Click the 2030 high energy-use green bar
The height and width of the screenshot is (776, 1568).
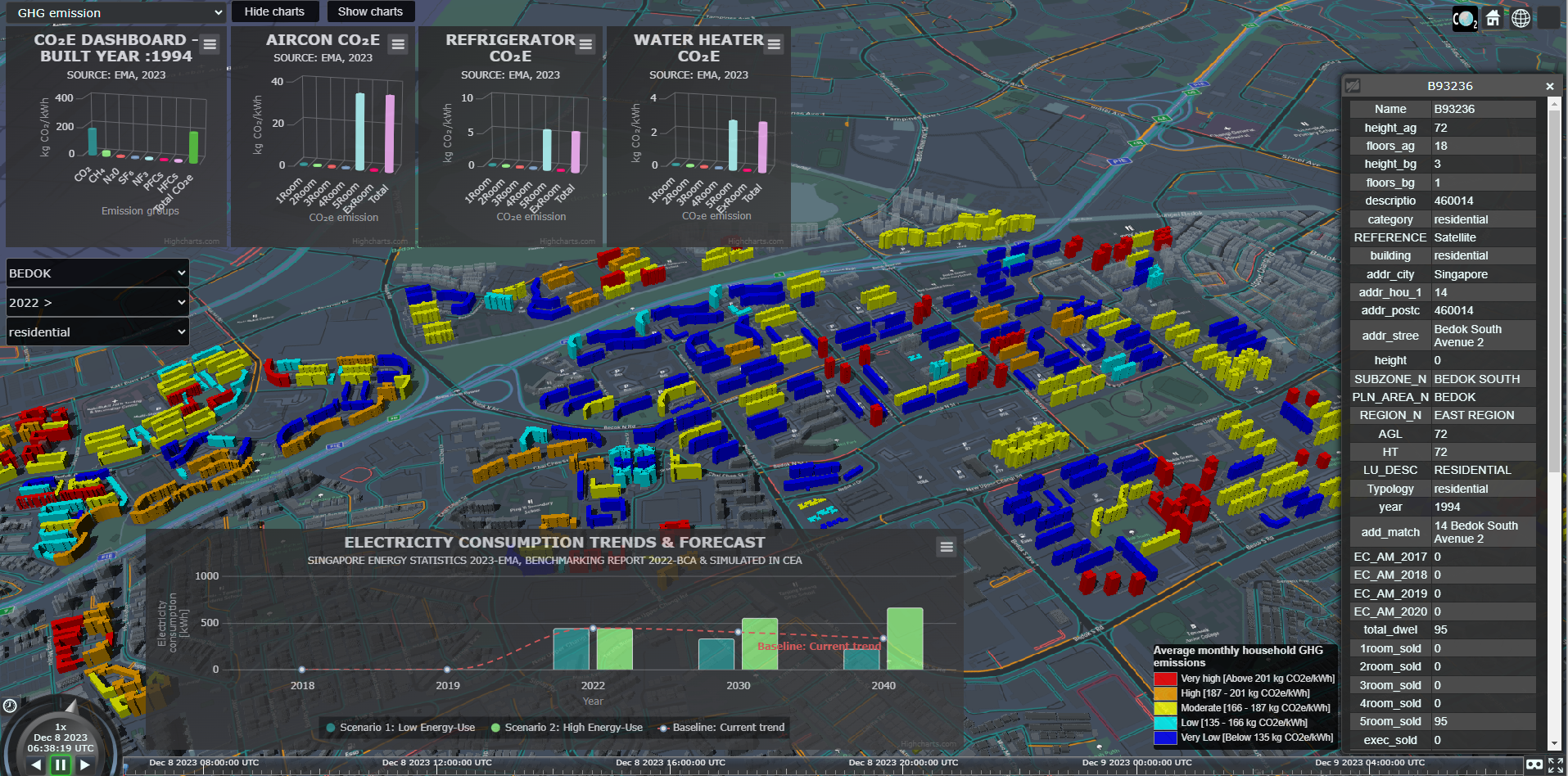[x=760, y=644]
